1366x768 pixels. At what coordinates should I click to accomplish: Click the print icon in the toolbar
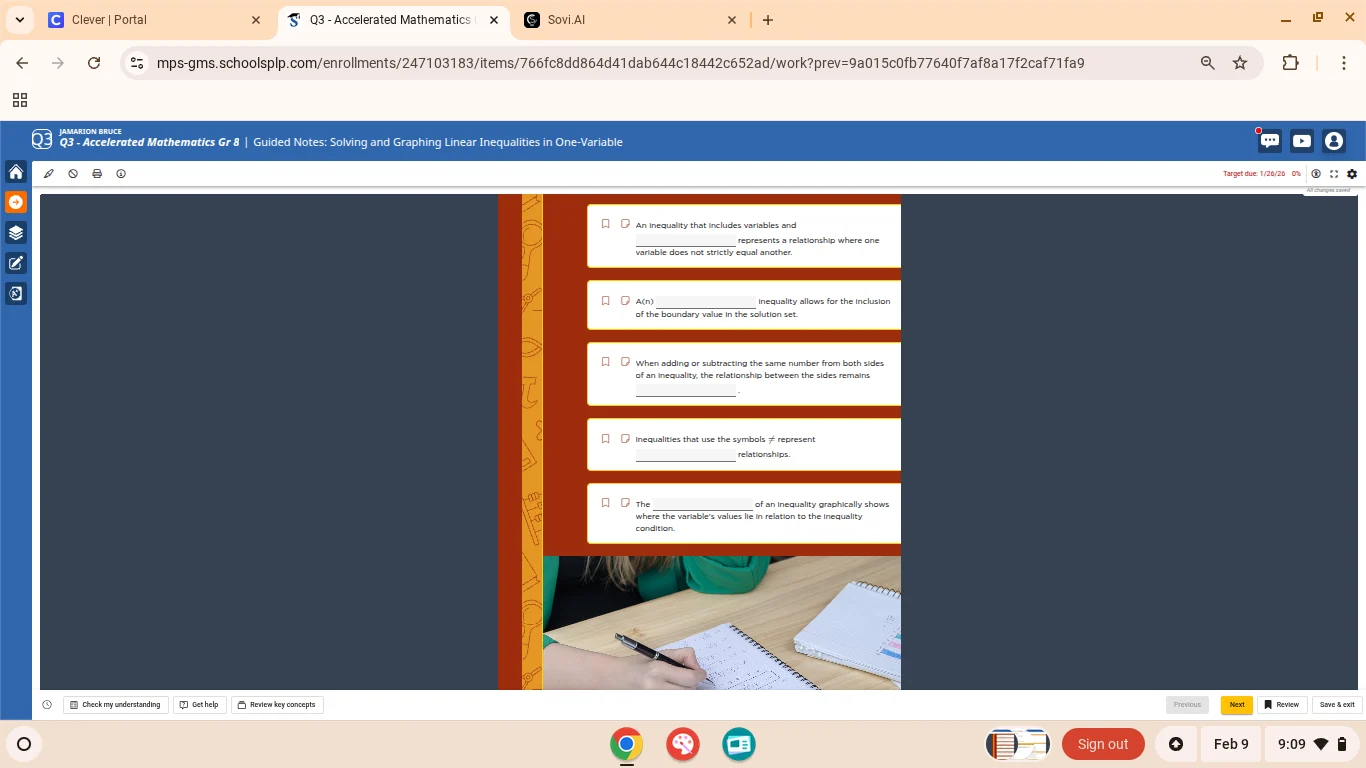coord(97,173)
